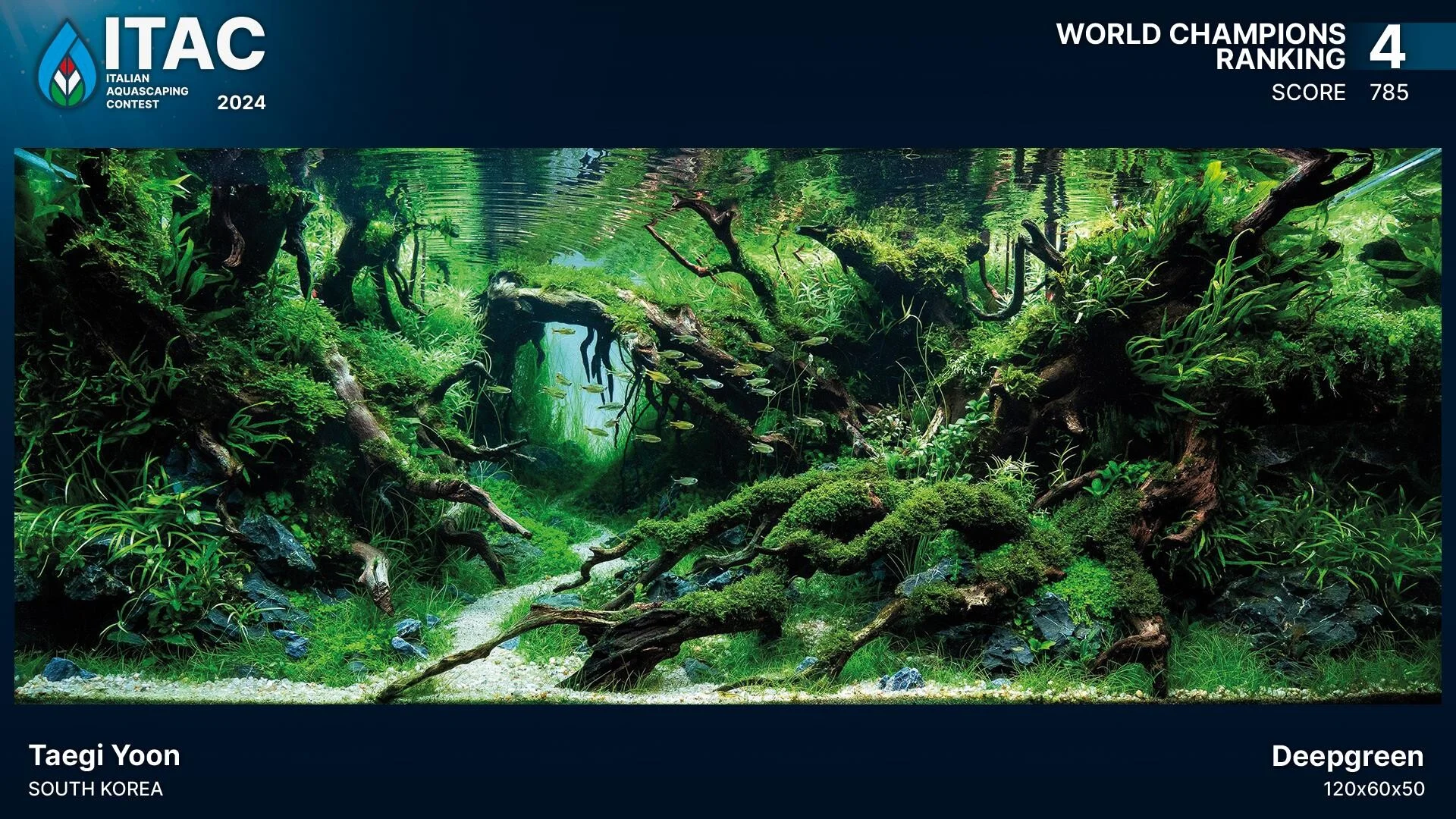The image size is (1456, 819).
Task: Click the 2024 year label
Action: 241,102
